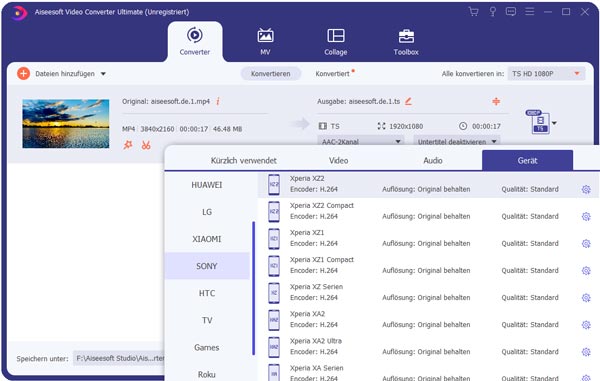This screenshot has height=381, width=600.
Task: Click the Xperia XA2 phone icon
Action: 274,320
